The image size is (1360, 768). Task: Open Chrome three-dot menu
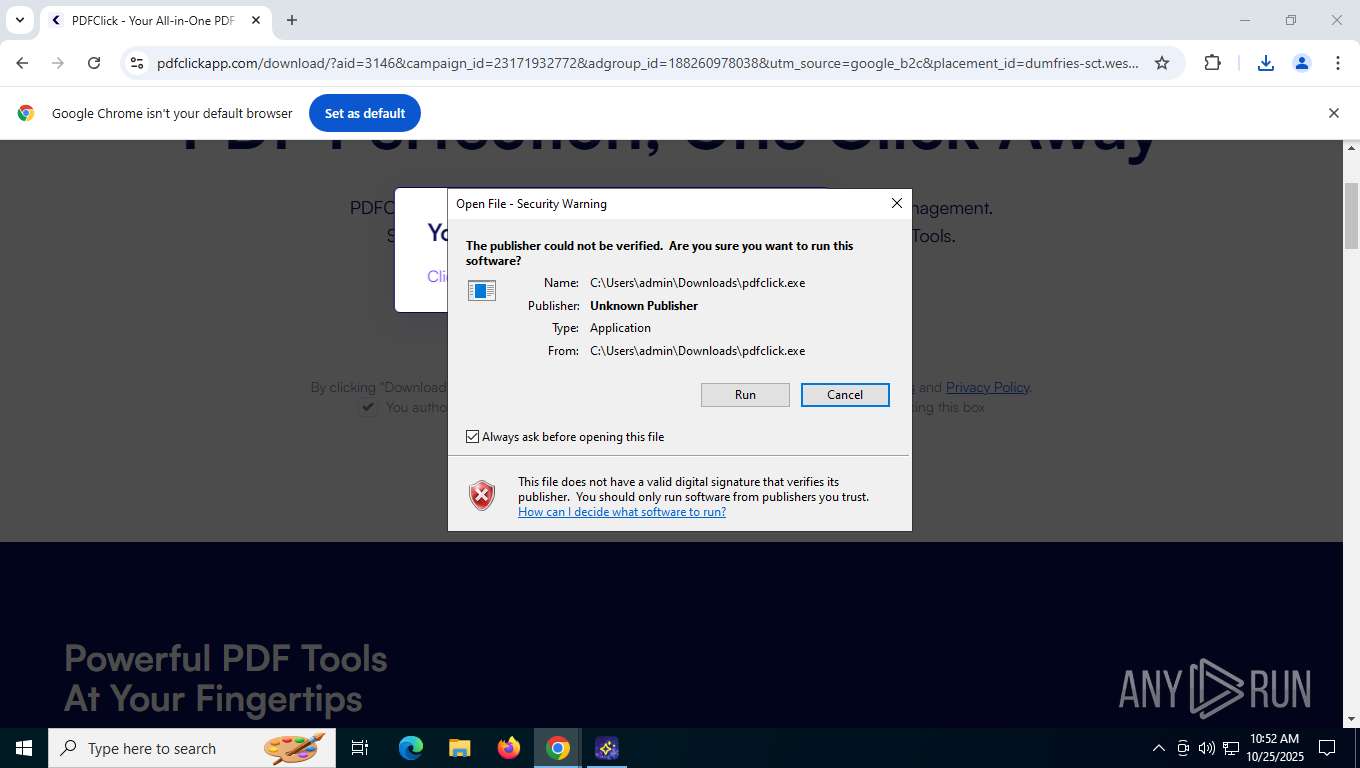1338,63
